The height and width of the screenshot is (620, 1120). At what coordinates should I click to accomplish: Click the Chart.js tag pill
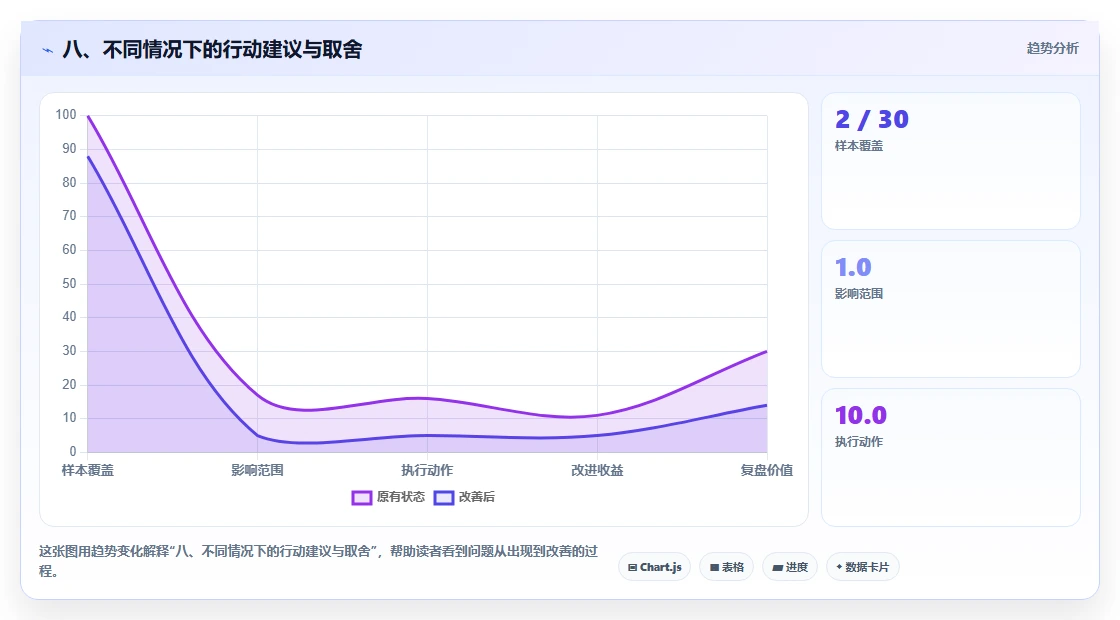(x=654, y=567)
